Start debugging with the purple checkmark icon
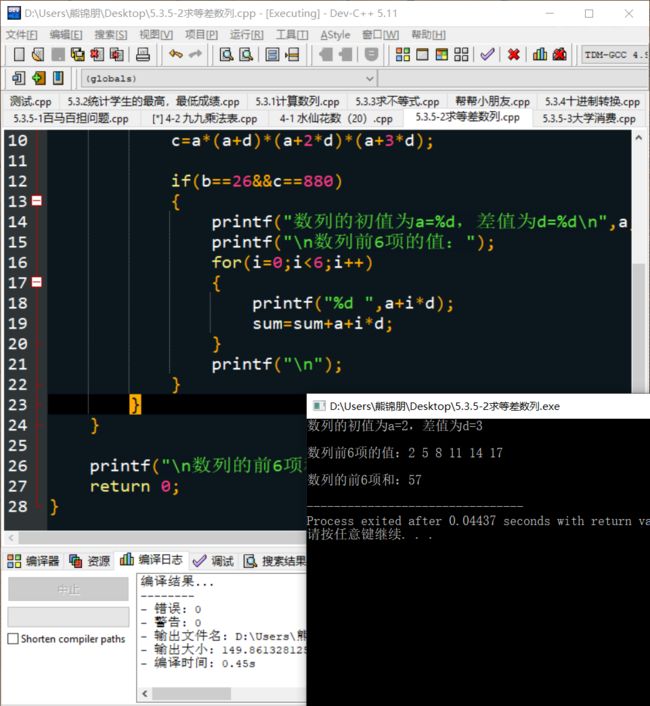 coord(487,55)
